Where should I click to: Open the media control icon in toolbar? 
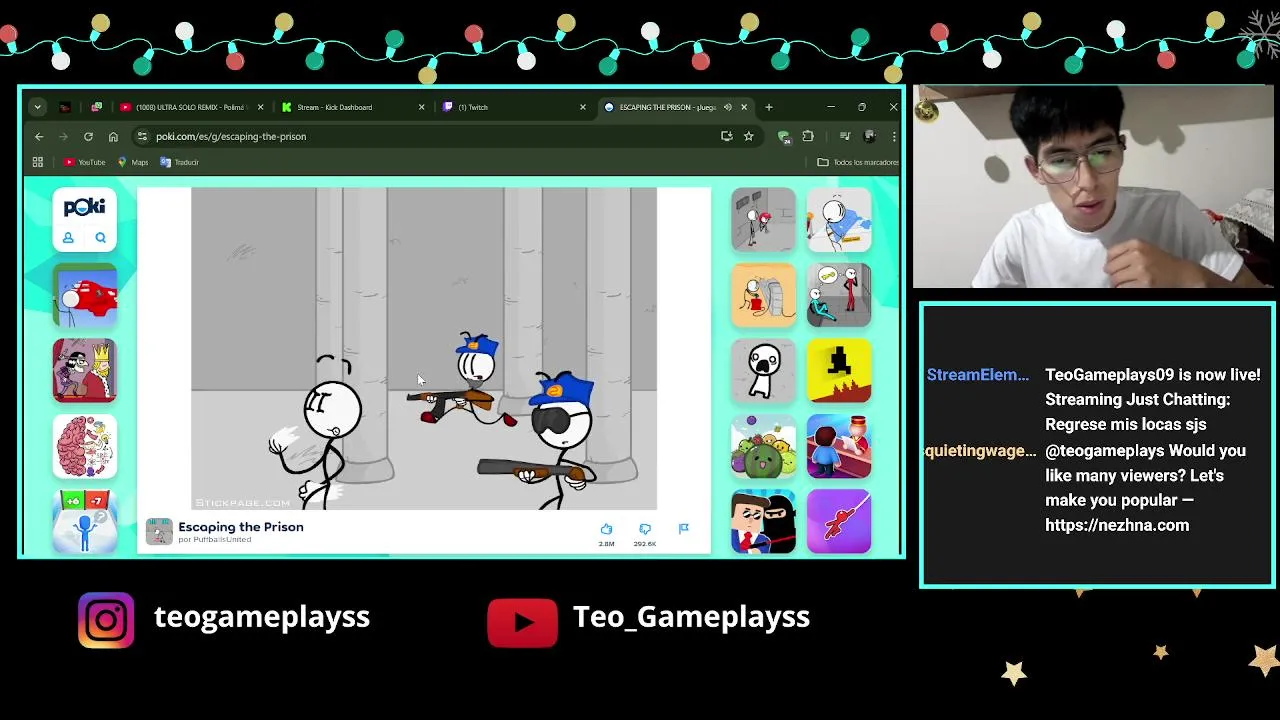click(x=845, y=136)
